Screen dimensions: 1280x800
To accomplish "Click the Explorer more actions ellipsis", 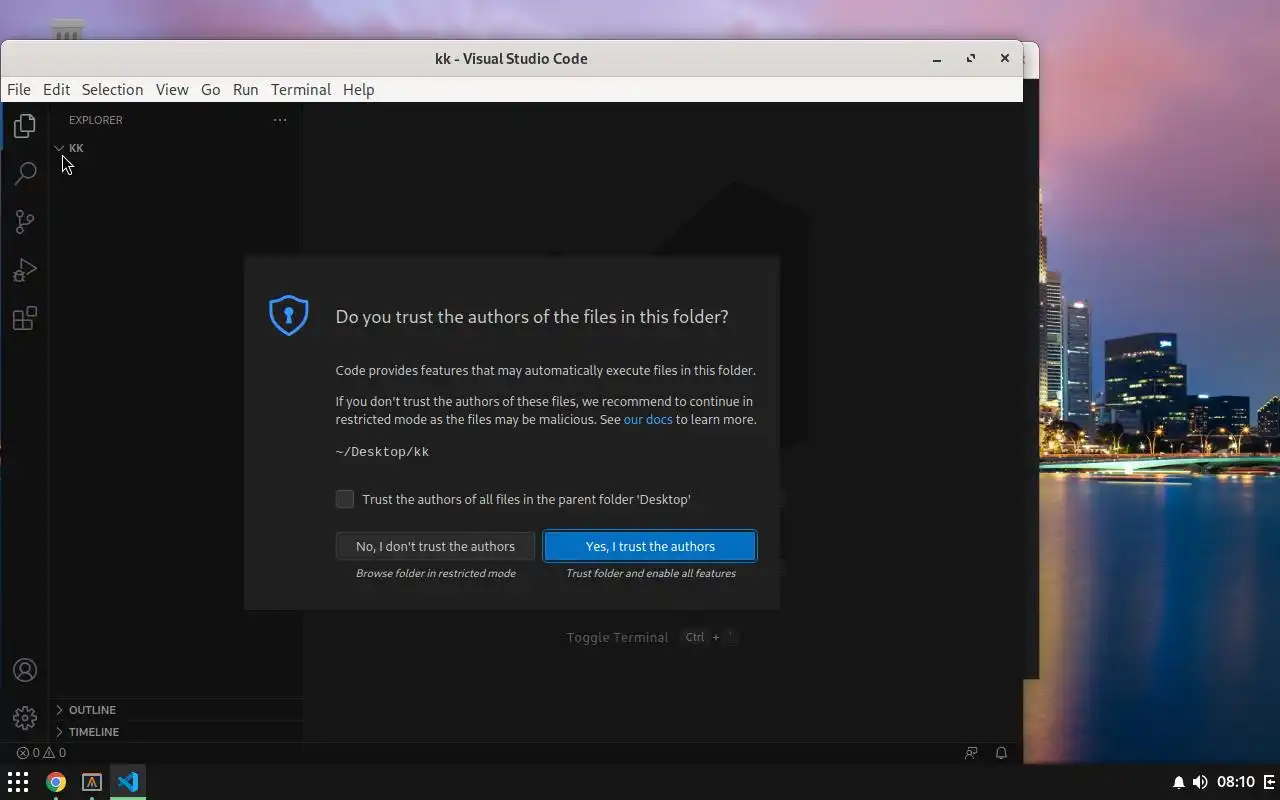I will 280,120.
